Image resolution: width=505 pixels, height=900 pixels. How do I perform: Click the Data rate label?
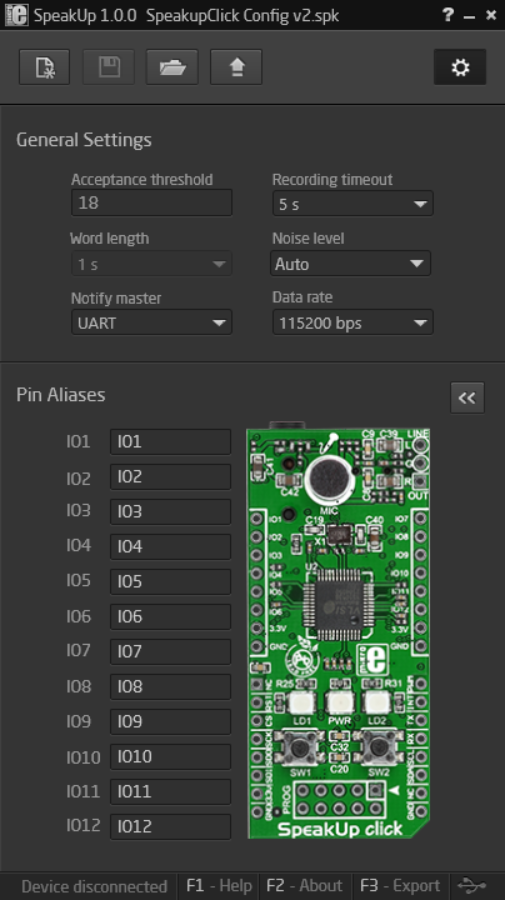pyautogui.click(x=302, y=297)
